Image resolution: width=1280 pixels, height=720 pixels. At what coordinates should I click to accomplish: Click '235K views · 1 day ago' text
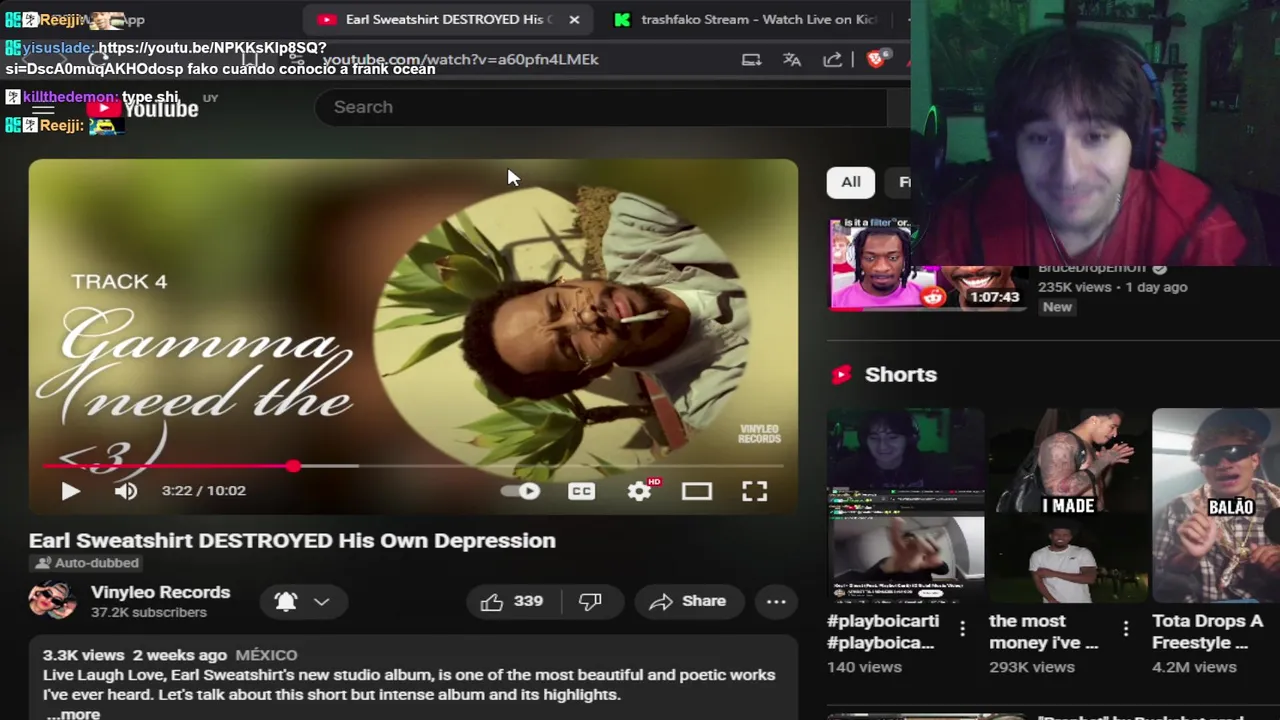[x=1112, y=287]
